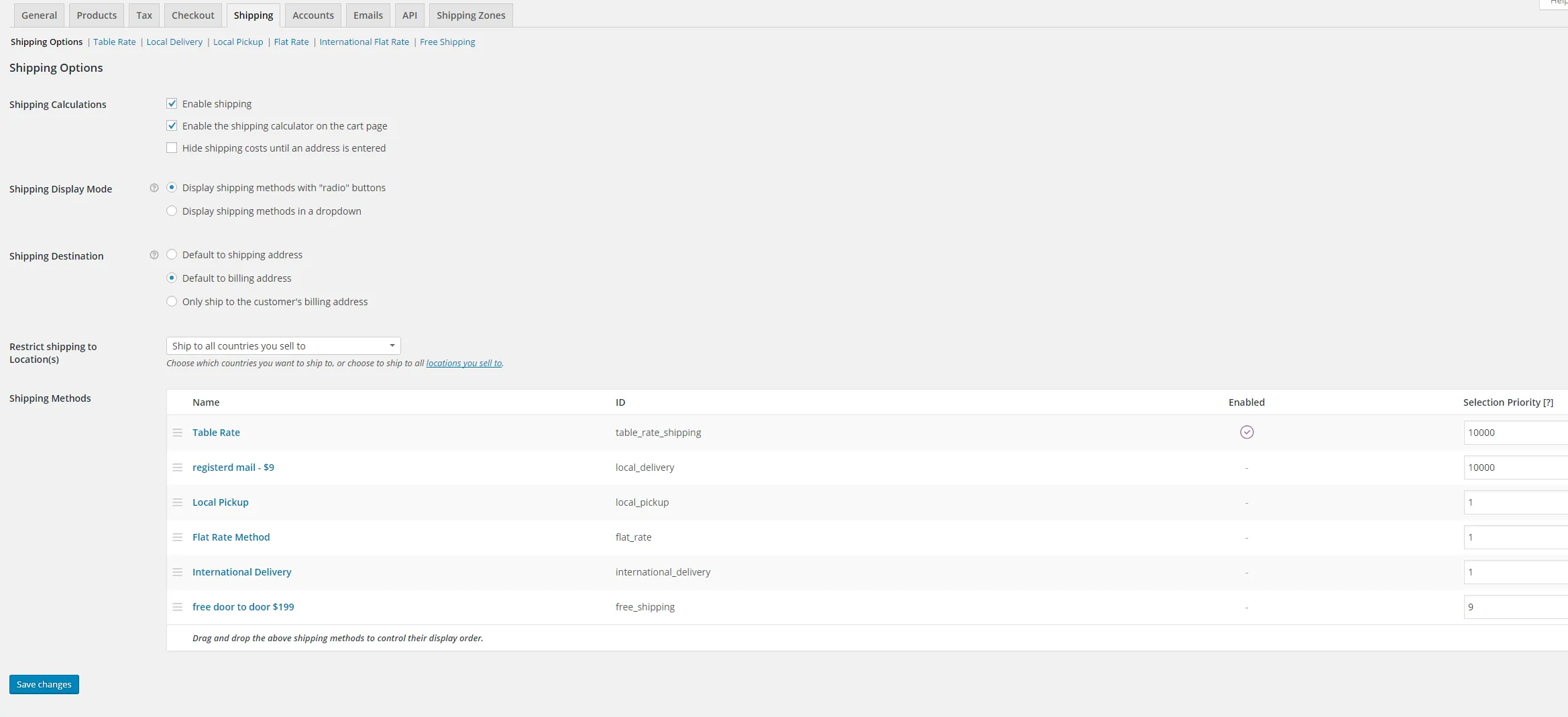Click the Save changes button
This screenshot has width=1568, height=717.
click(x=44, y=684)
